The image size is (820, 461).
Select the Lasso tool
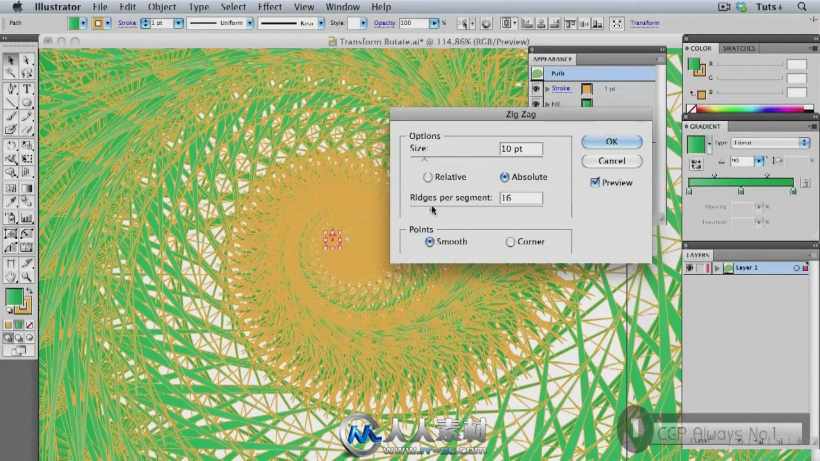[x=27, y=74]
